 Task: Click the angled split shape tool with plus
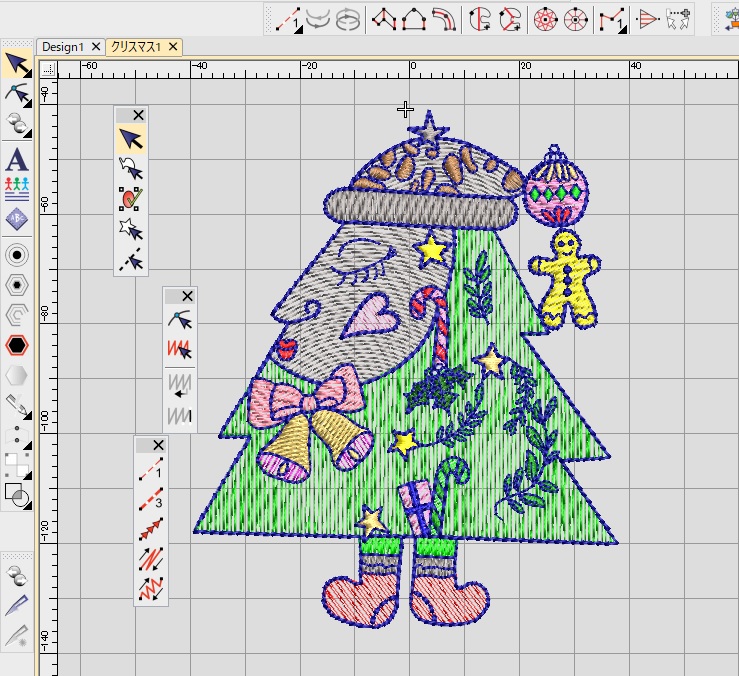[x=510, y=20]
